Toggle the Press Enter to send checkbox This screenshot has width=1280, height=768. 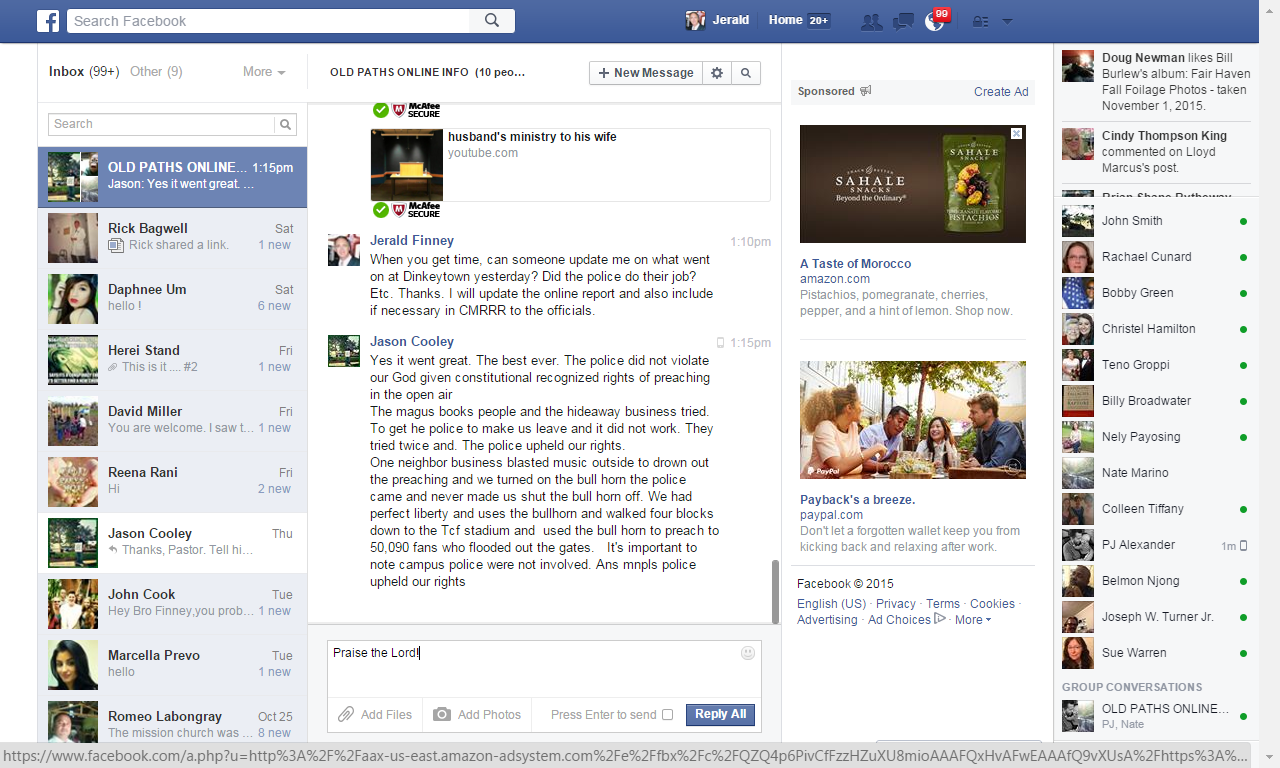click(667, 715)
